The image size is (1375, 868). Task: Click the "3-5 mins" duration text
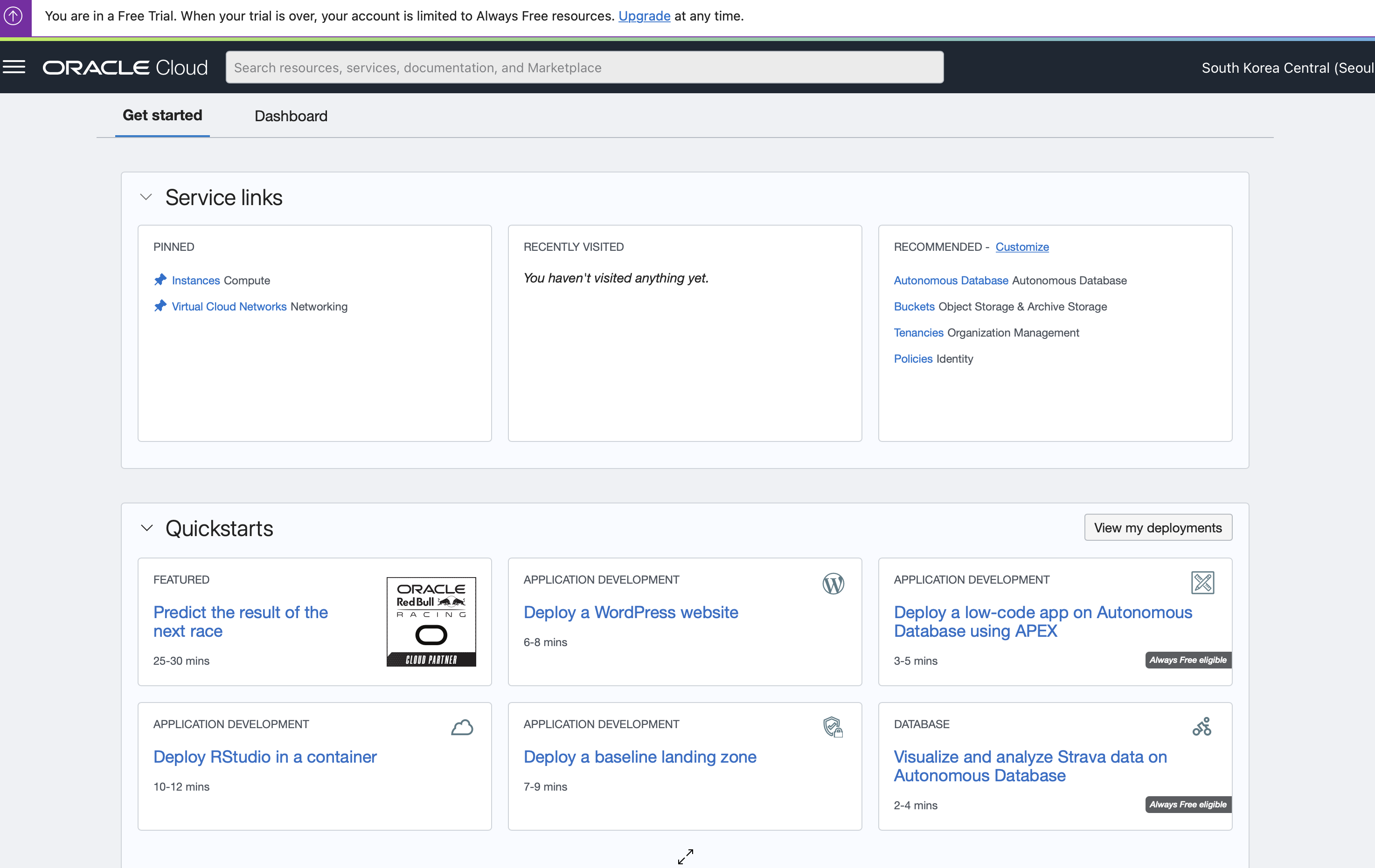coord(915,661)
